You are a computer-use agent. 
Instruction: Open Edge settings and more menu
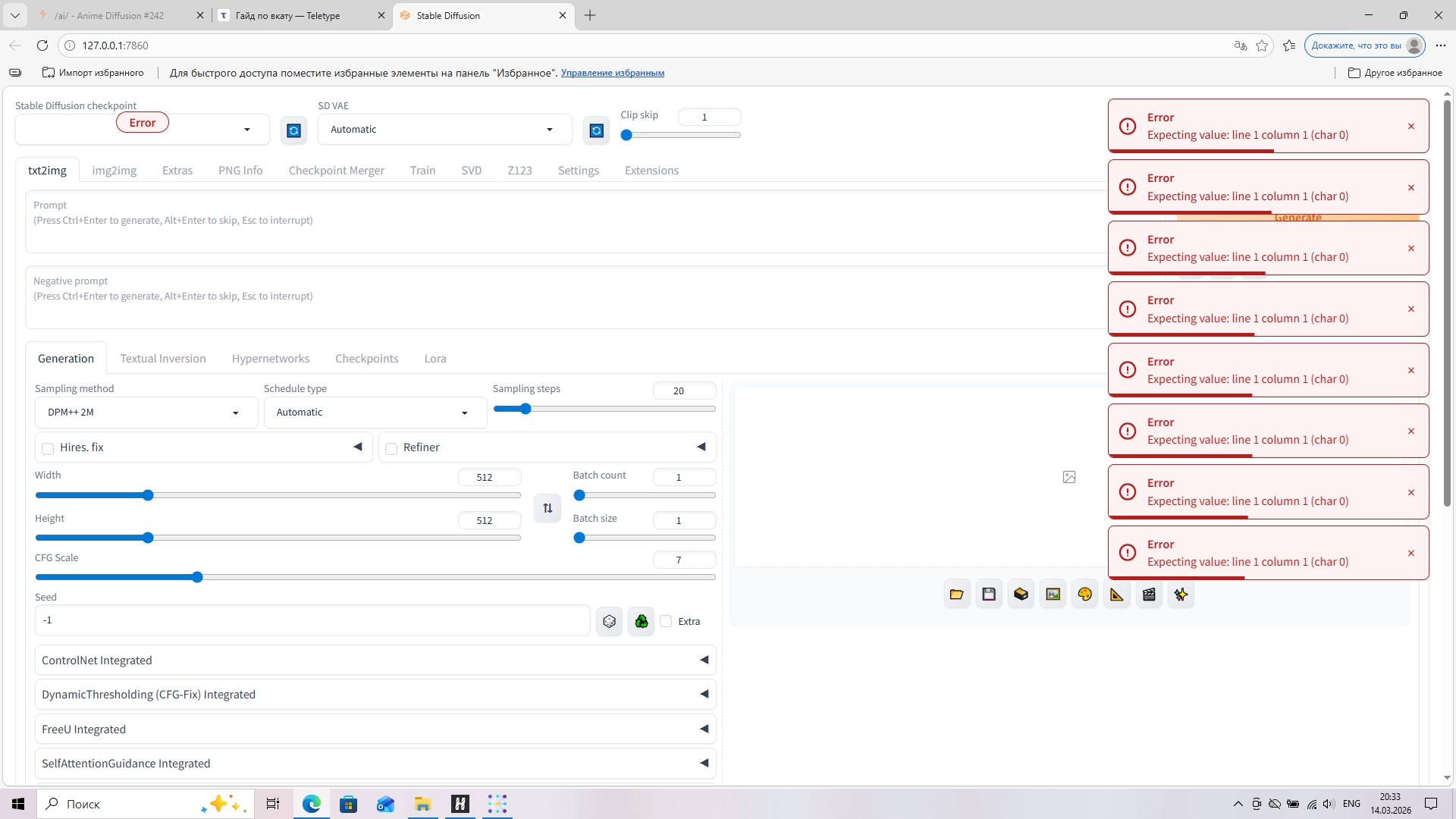[1441, 45]
